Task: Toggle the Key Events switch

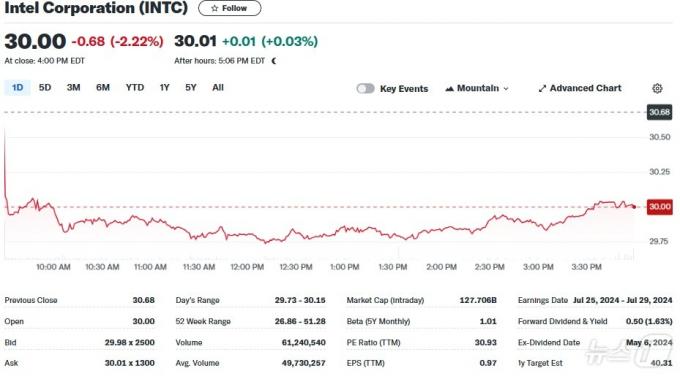Action: pyautogui.click(x=365, y=88)
